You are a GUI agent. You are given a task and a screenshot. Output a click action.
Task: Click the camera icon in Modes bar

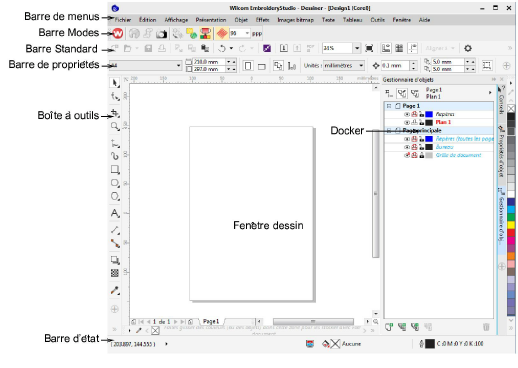162,34
